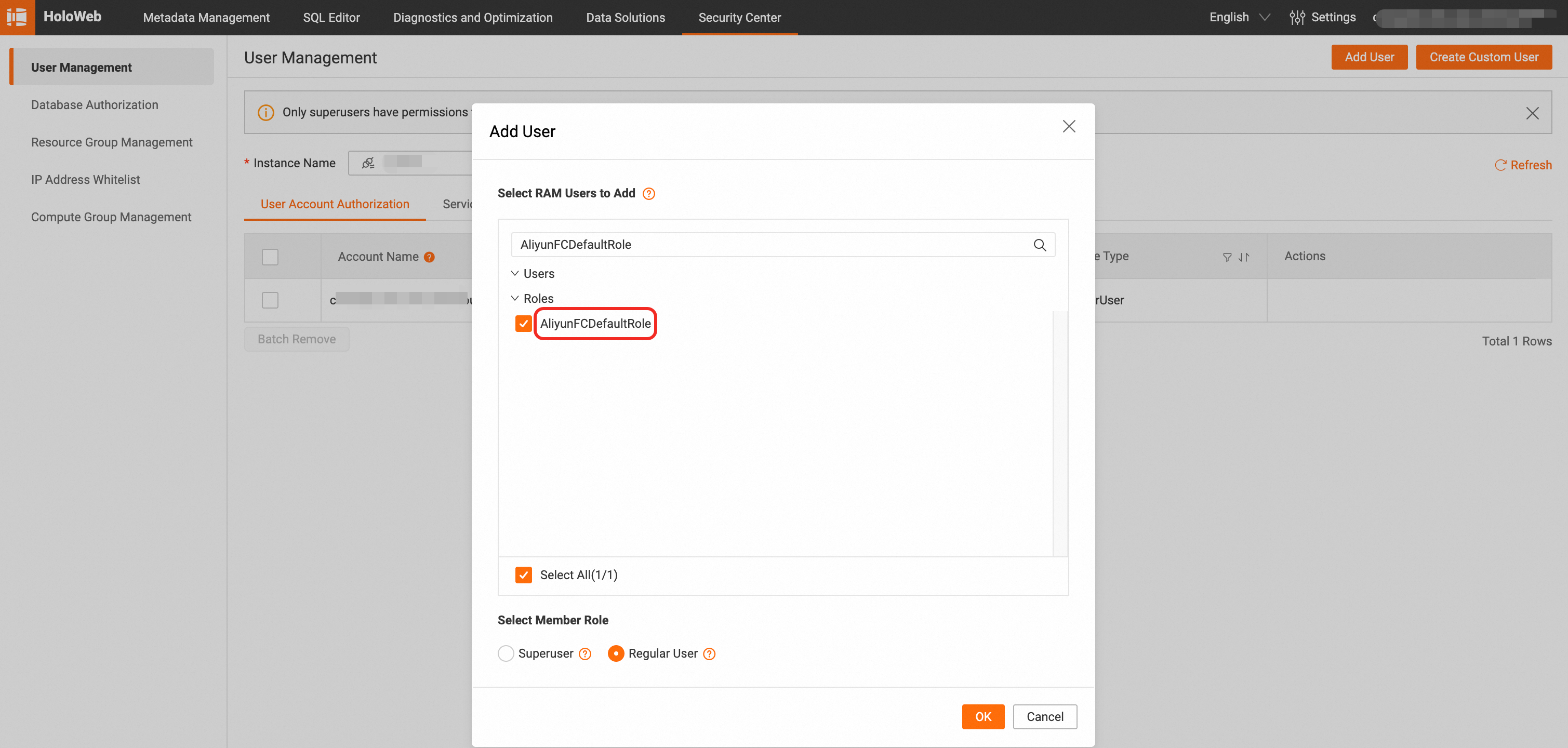Dismiss the superusers info banner
The image size is (1568, 748).
tap(1532, 113)
